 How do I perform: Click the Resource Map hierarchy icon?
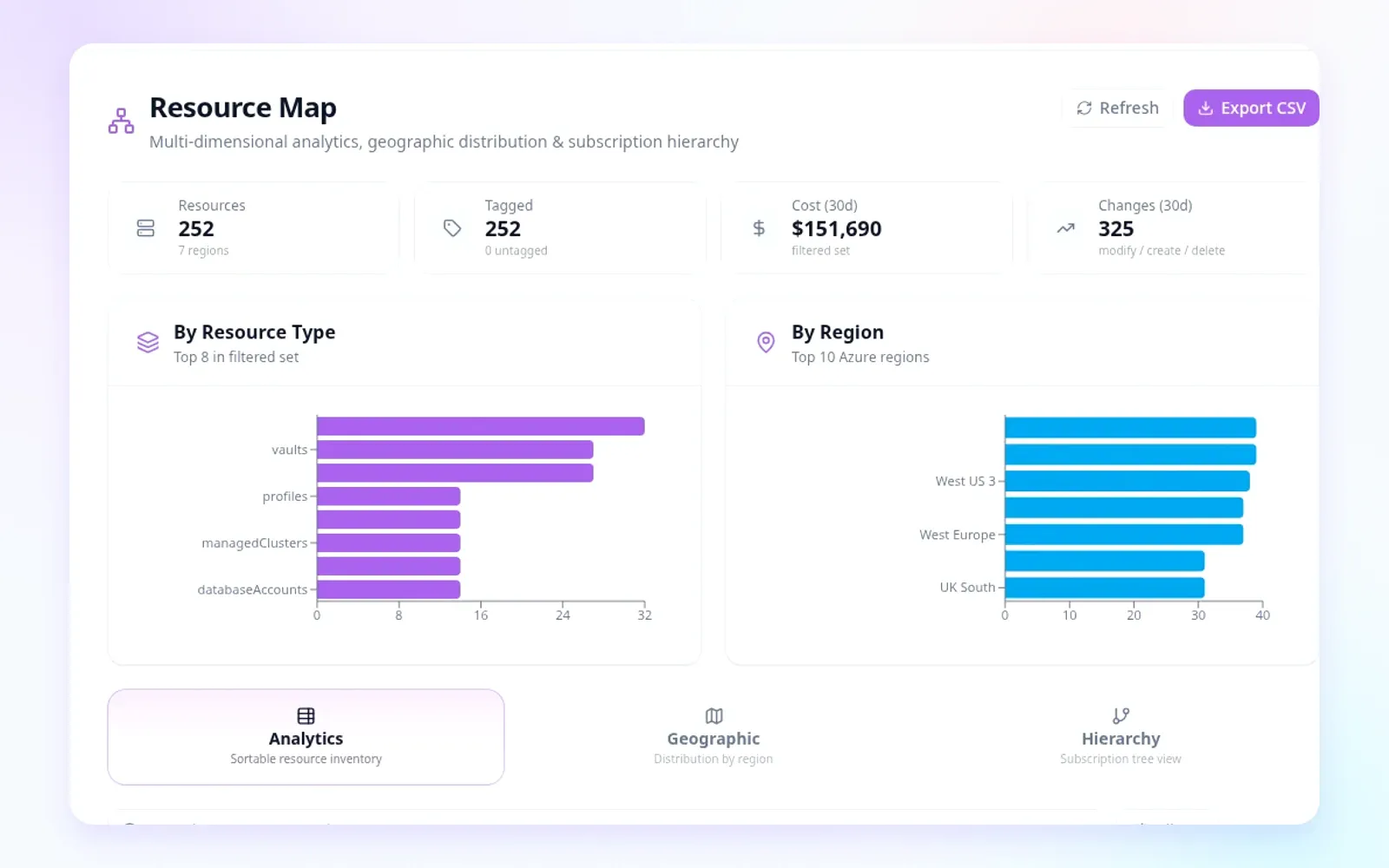coord(121,121)
